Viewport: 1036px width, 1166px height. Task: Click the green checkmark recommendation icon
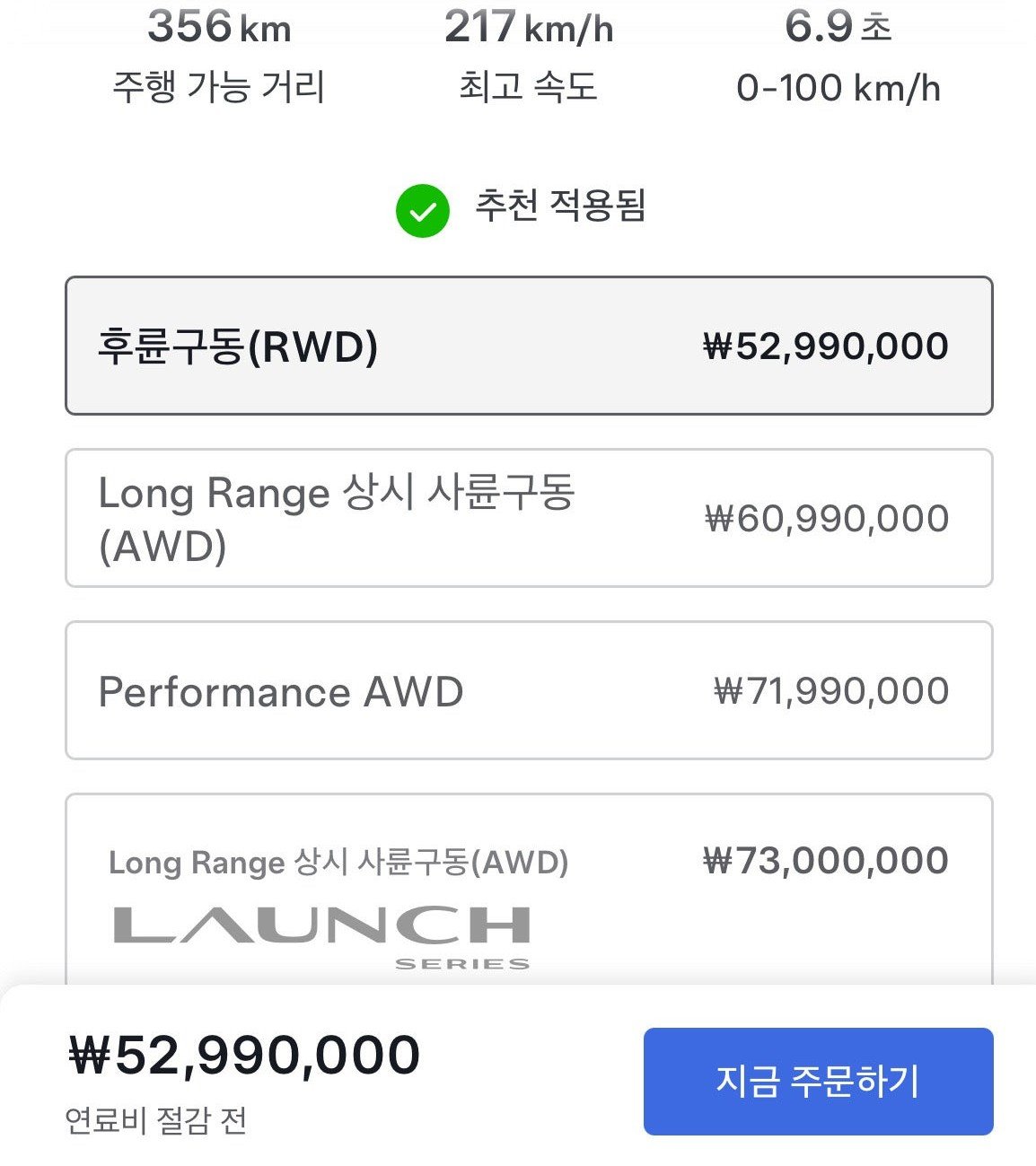coord(422,211)
